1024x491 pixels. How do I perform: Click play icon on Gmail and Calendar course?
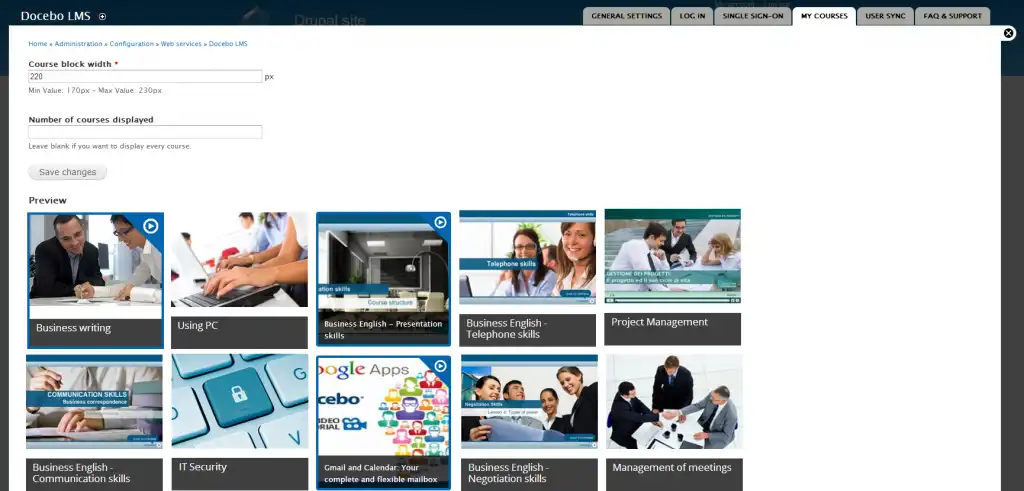[x=440, y=366]
